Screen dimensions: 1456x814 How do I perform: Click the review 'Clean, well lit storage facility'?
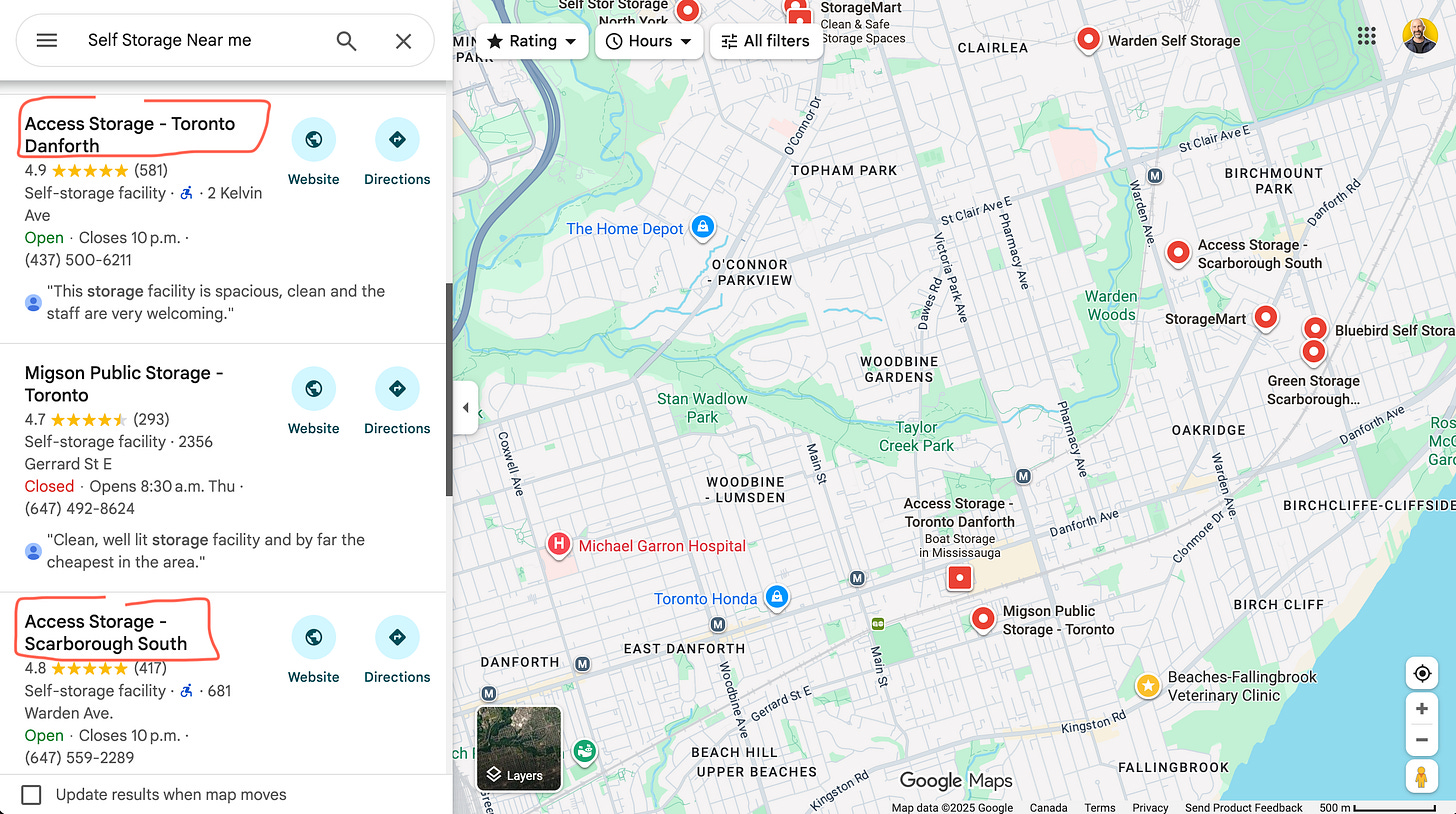pyautogui.click(x=206, y=551)
